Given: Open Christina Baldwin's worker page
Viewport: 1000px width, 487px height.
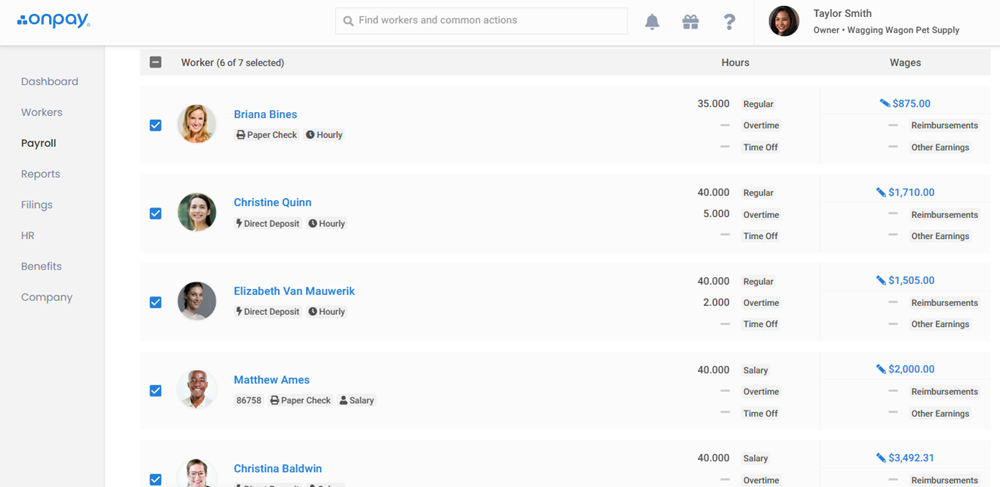Looking at the screenshot, I should (x=277, y=468).
